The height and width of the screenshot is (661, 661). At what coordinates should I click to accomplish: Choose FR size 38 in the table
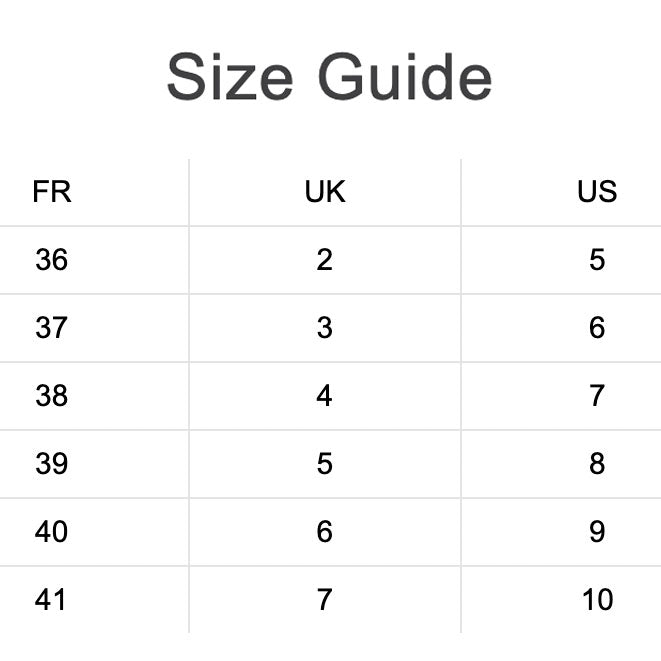[x=52, y=396]
